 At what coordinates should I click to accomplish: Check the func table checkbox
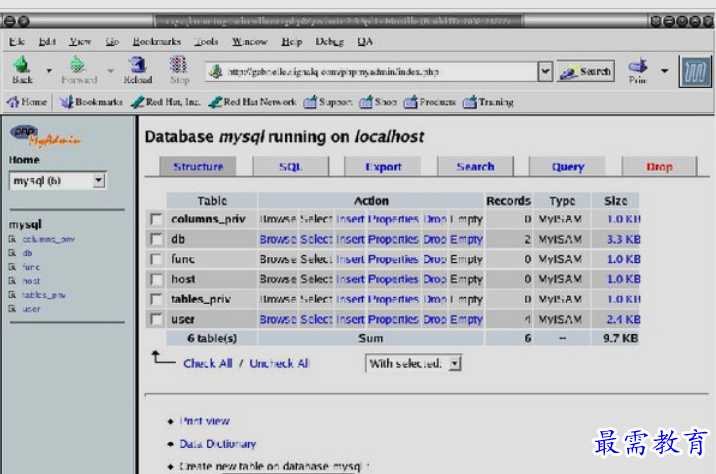pyautogui.click(x=156, y=259)
